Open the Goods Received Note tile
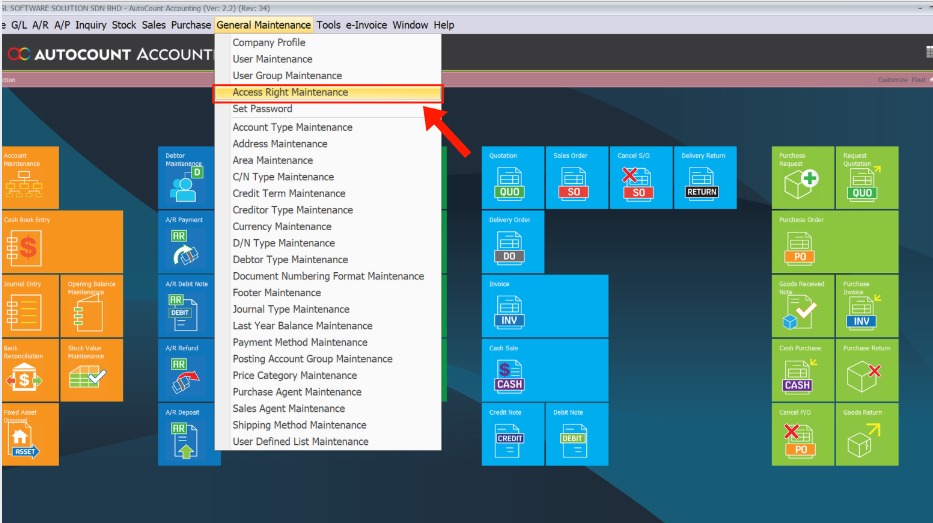933x523 pixels. tap(803, 306)
